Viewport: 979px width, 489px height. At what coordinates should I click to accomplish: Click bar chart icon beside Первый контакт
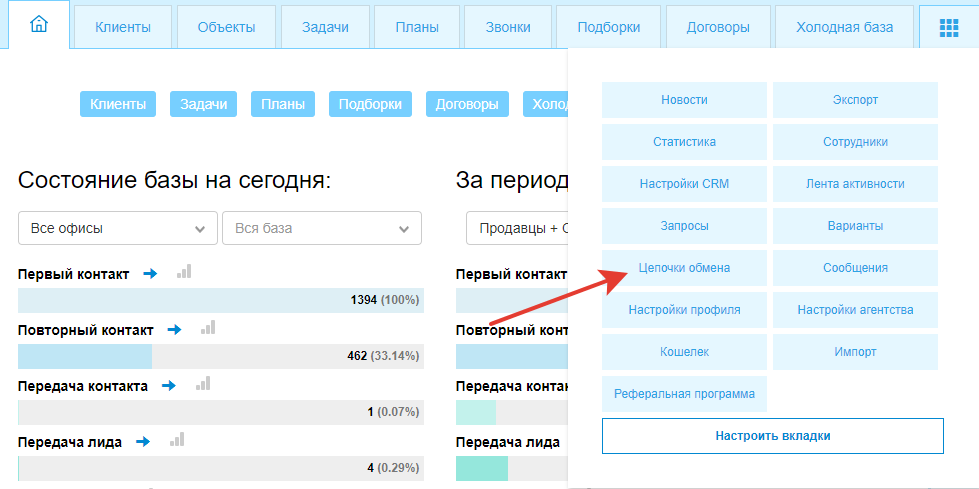(183, 272)
